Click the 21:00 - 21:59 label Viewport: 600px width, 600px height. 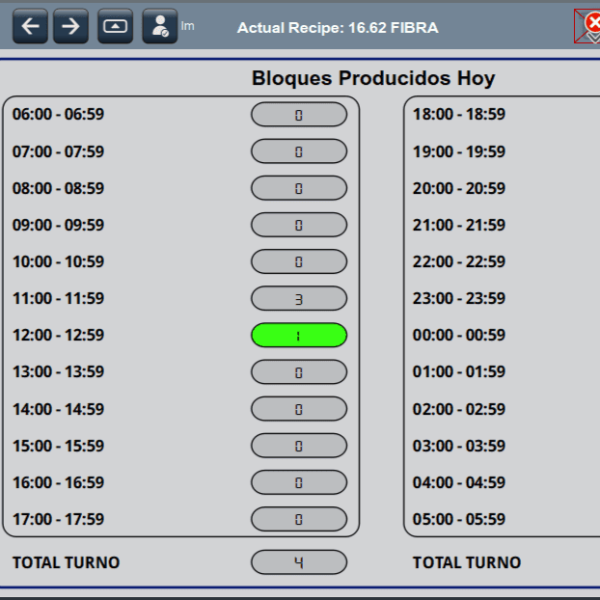point(459,225)
